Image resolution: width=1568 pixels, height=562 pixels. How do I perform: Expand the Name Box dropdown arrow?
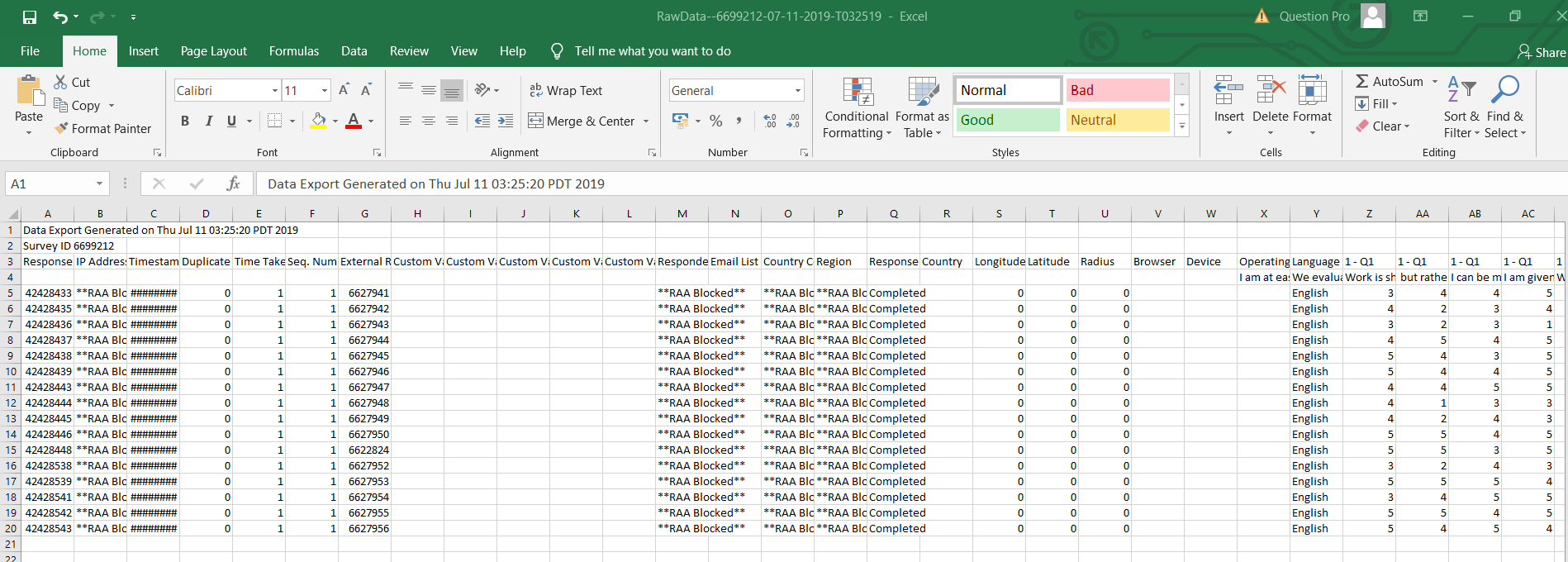pos(99,183)
